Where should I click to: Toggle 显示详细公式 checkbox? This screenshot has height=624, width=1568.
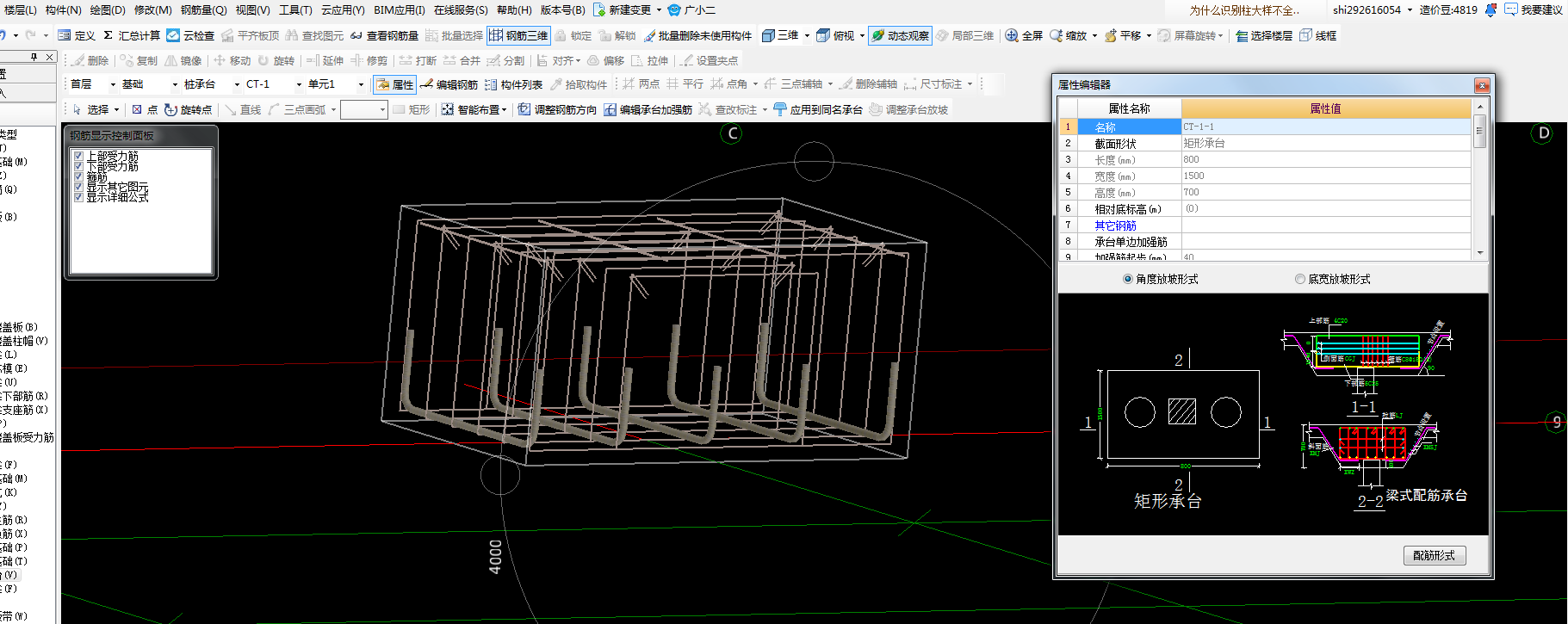click(x=79, y=197)
